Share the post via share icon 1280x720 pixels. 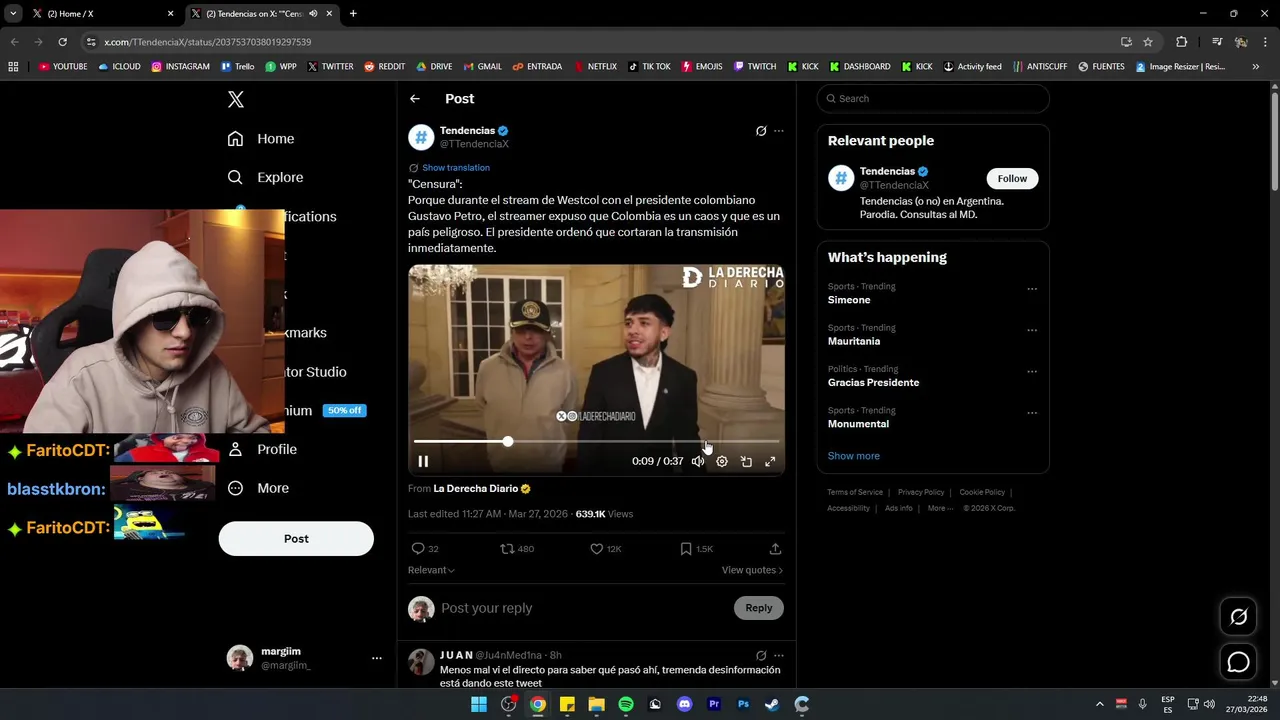(x=775, y=549)
